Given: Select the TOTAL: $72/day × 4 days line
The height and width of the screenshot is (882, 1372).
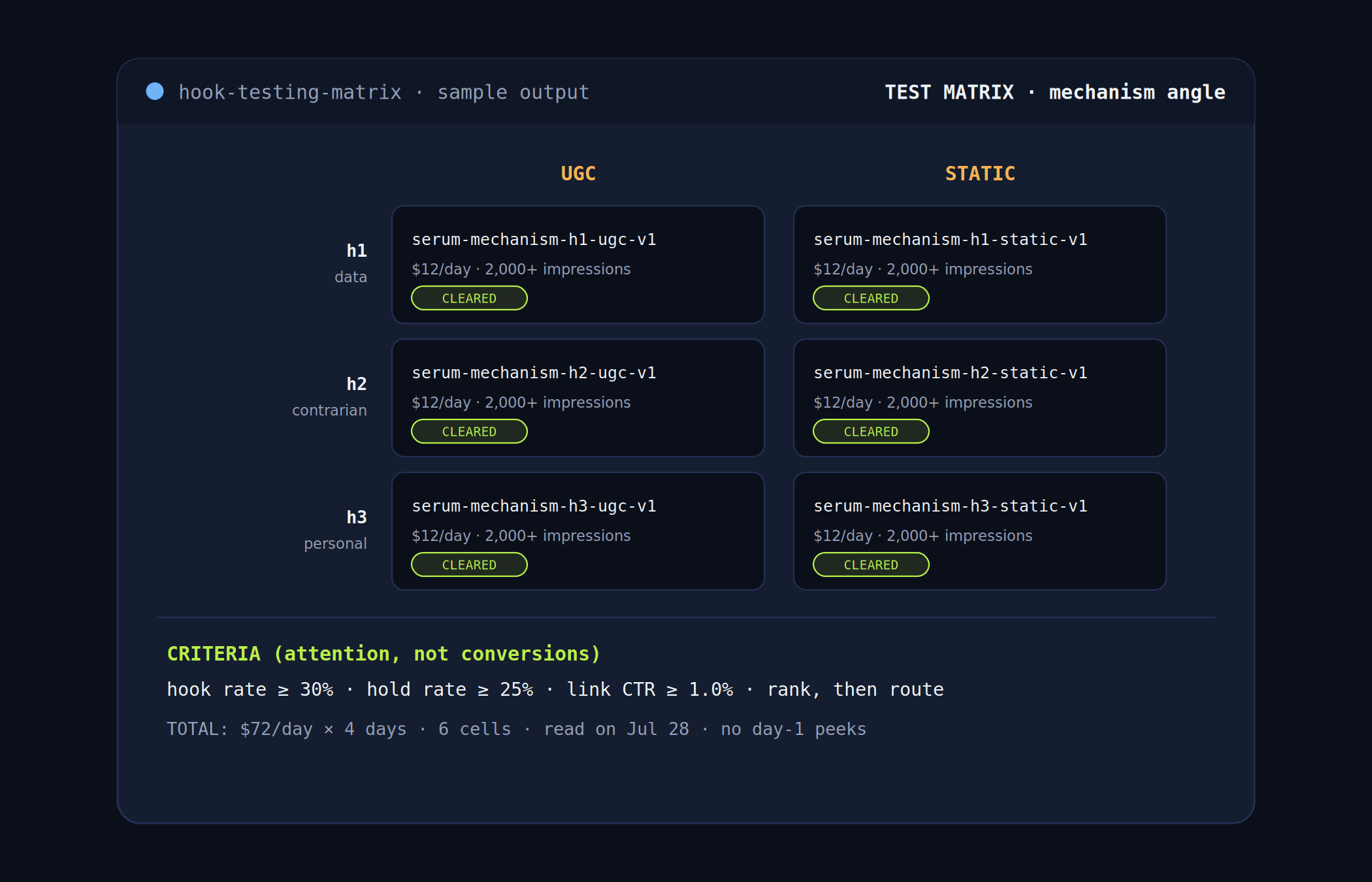Looking at the screenshot, I should (516, 729).
